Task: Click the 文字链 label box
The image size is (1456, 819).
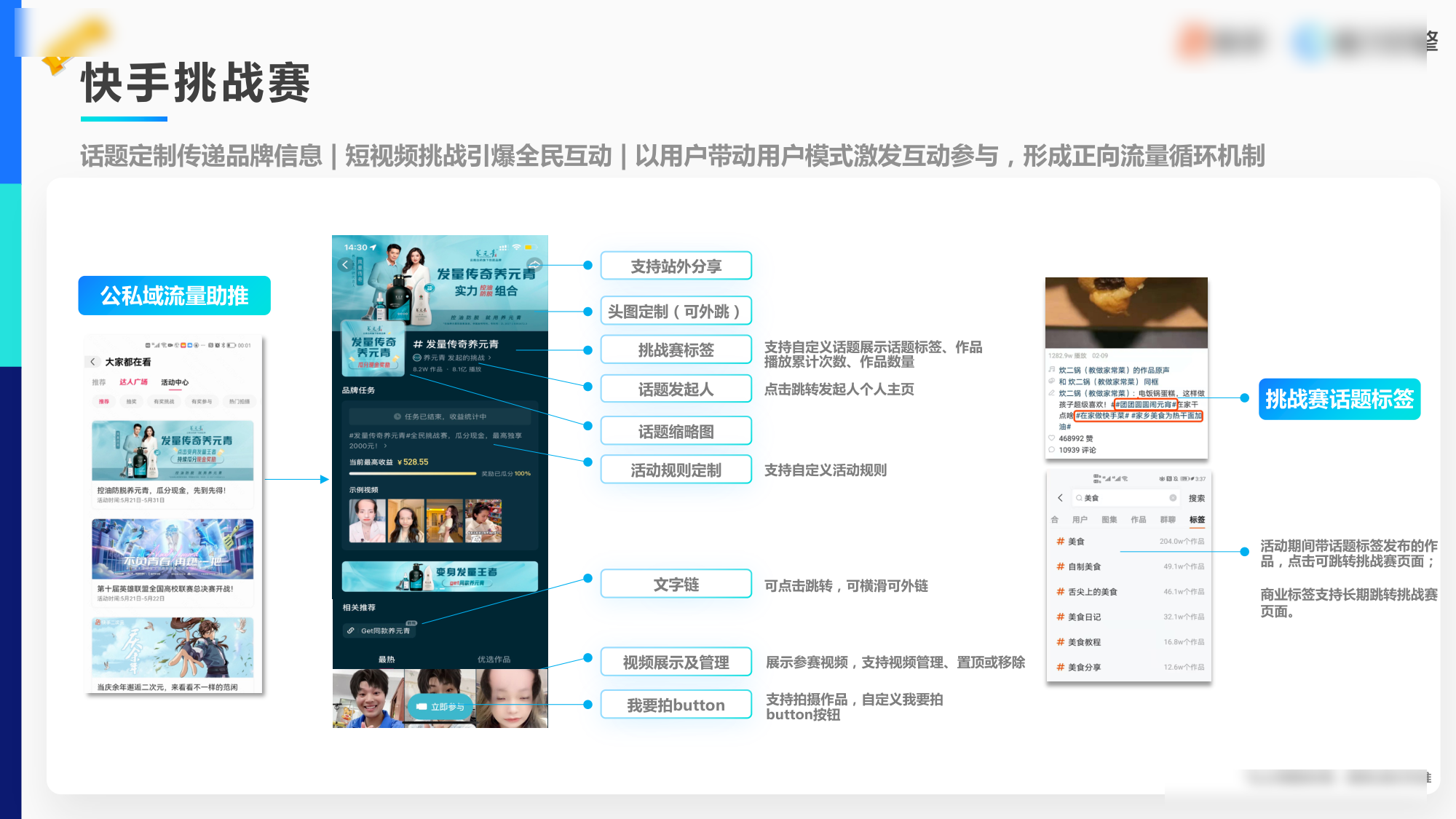Action: pyautogui.click(x=676, y=585)
